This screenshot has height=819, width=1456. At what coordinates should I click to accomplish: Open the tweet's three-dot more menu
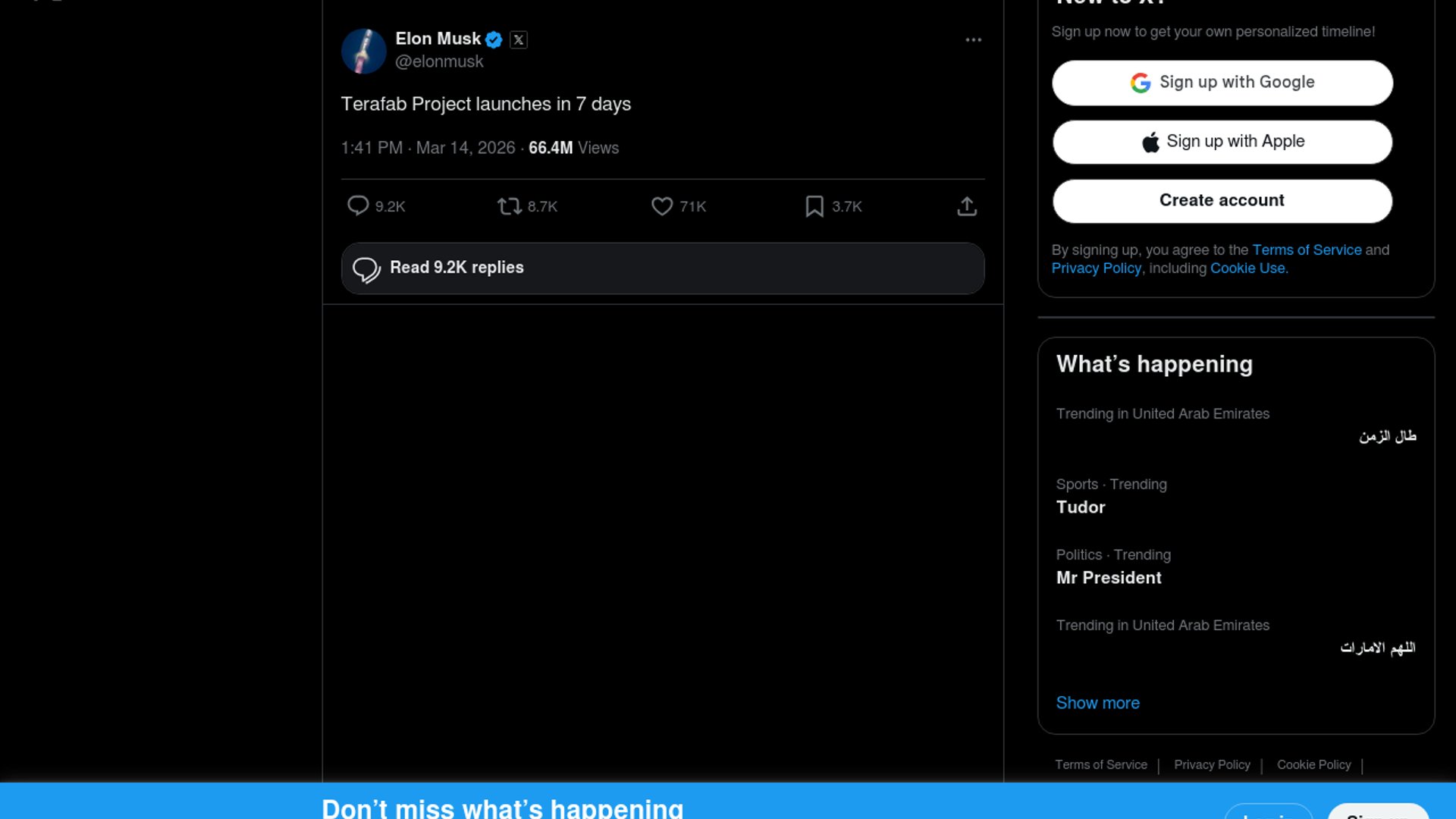pyautogui.click(x=974, y=39)
